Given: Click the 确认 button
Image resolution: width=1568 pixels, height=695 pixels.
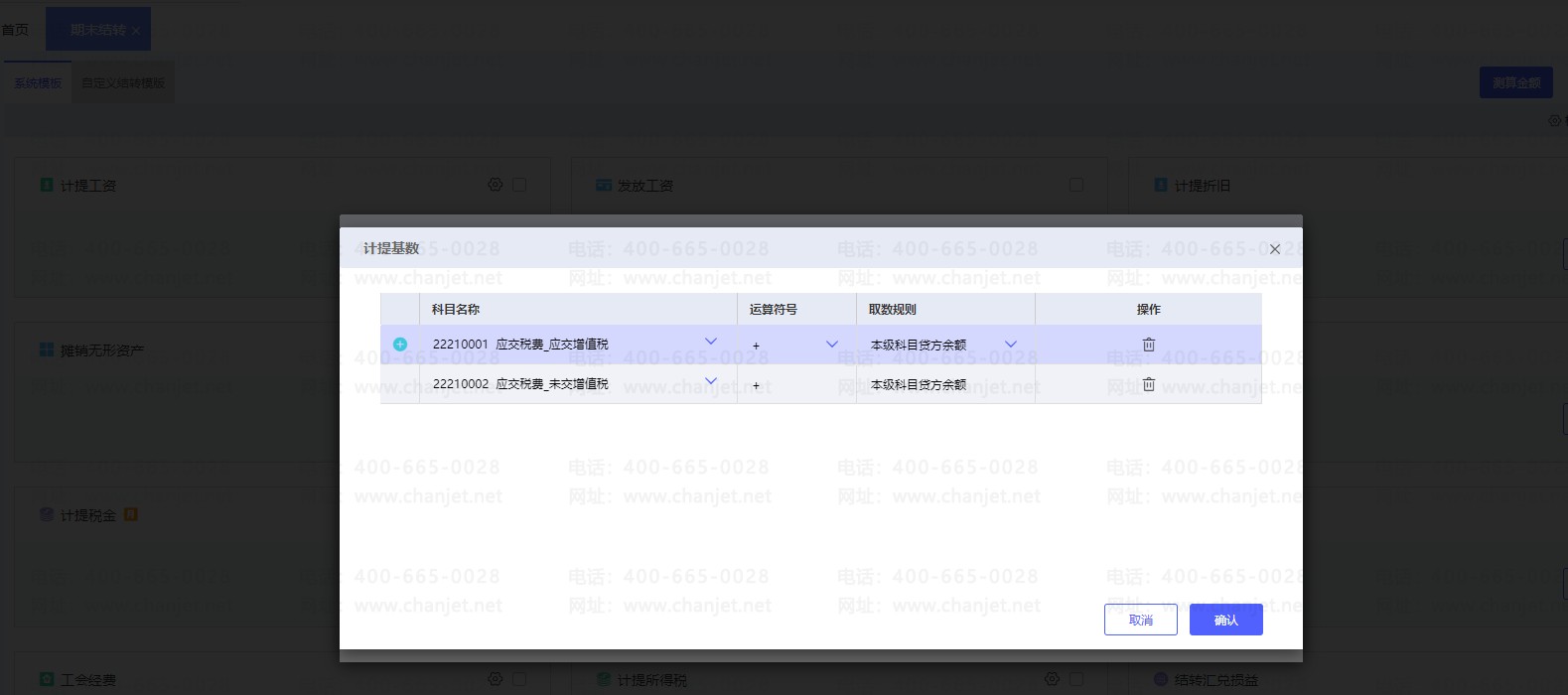Looking at the screenshot, I should click(x=1226, y=620).
